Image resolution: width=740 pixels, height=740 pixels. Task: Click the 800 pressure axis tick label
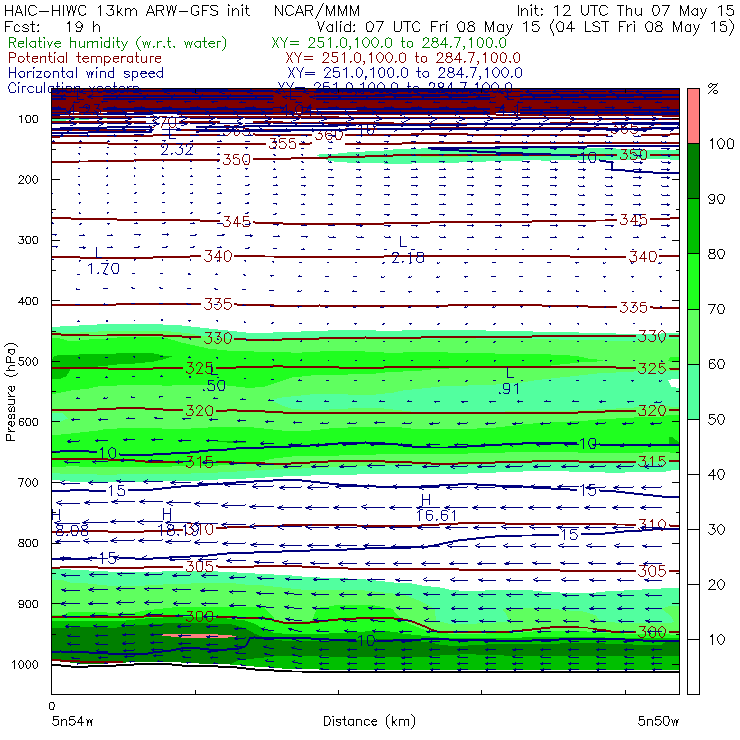point(28,543)
